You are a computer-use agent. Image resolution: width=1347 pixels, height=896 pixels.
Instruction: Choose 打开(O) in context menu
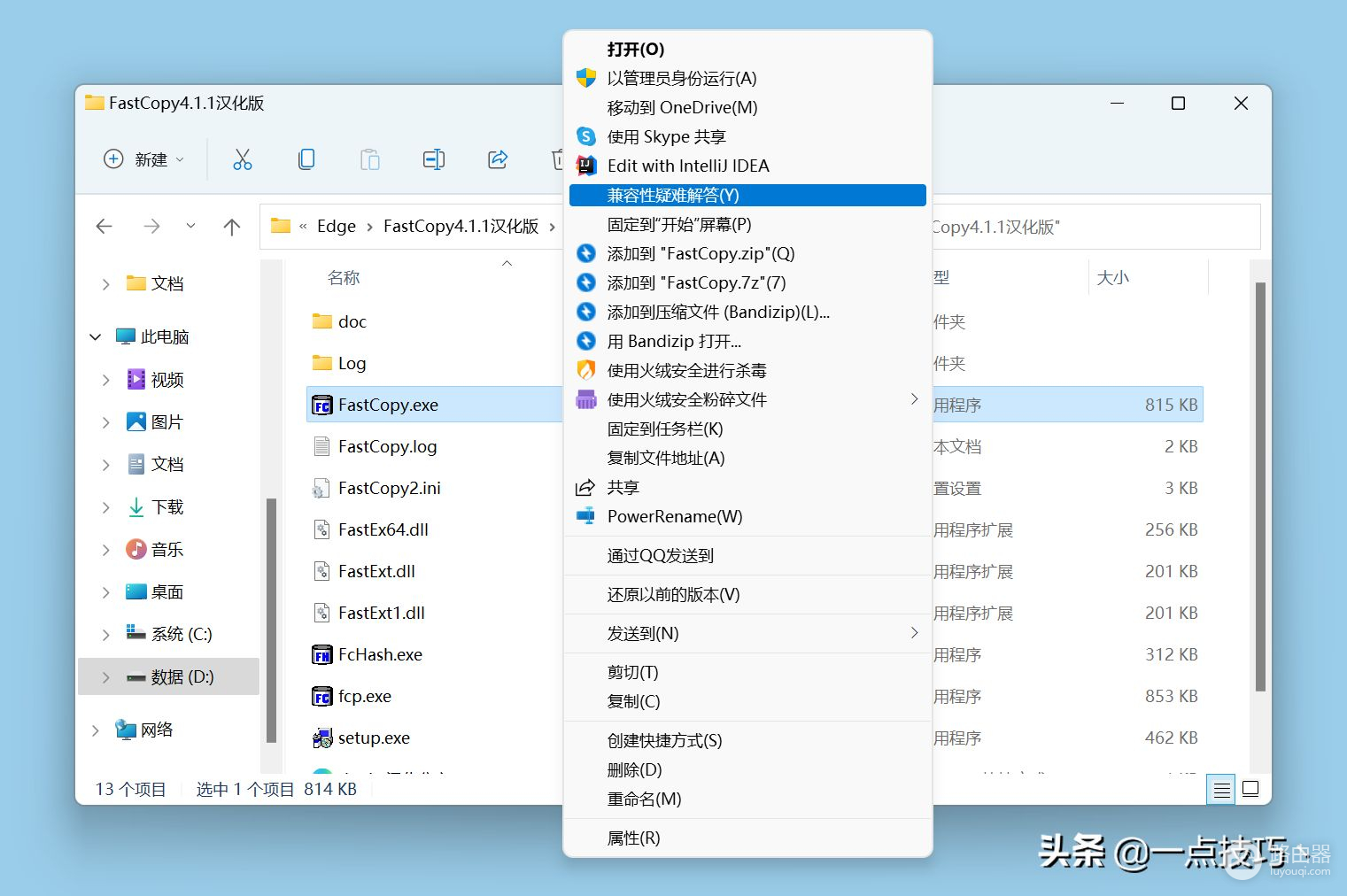tap(747, 50)
